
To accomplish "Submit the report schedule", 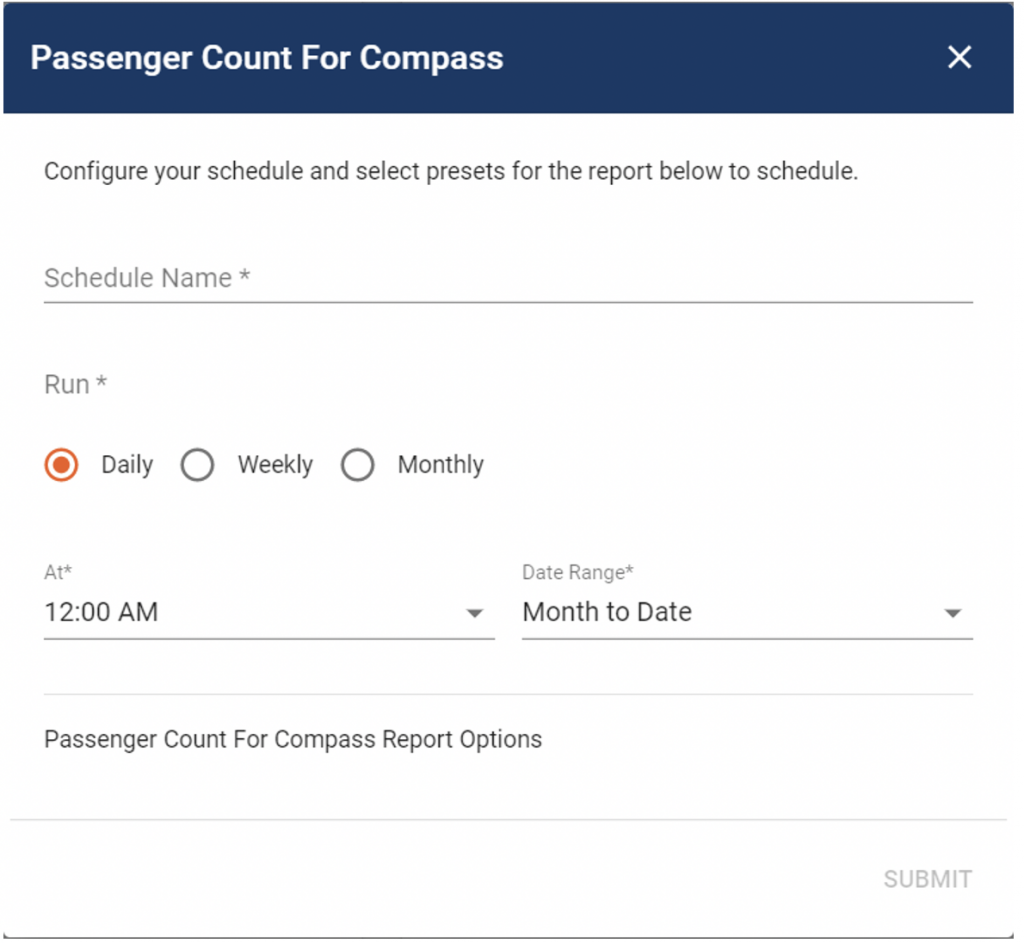I will click(926, 879).
